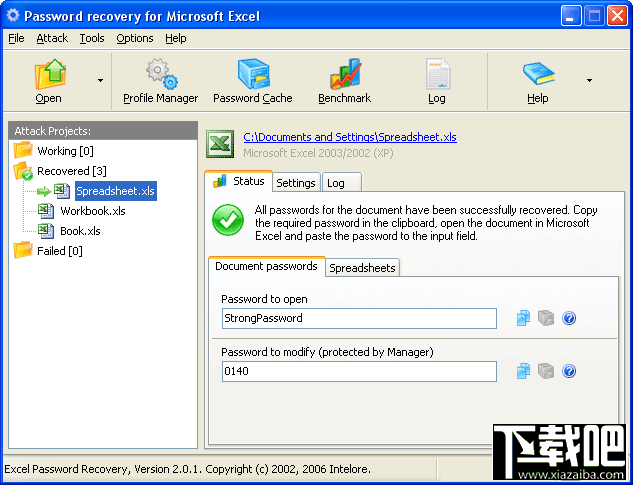633x485 pixels.
Task: Open the Log toolbar item
Action: point(437,81)
